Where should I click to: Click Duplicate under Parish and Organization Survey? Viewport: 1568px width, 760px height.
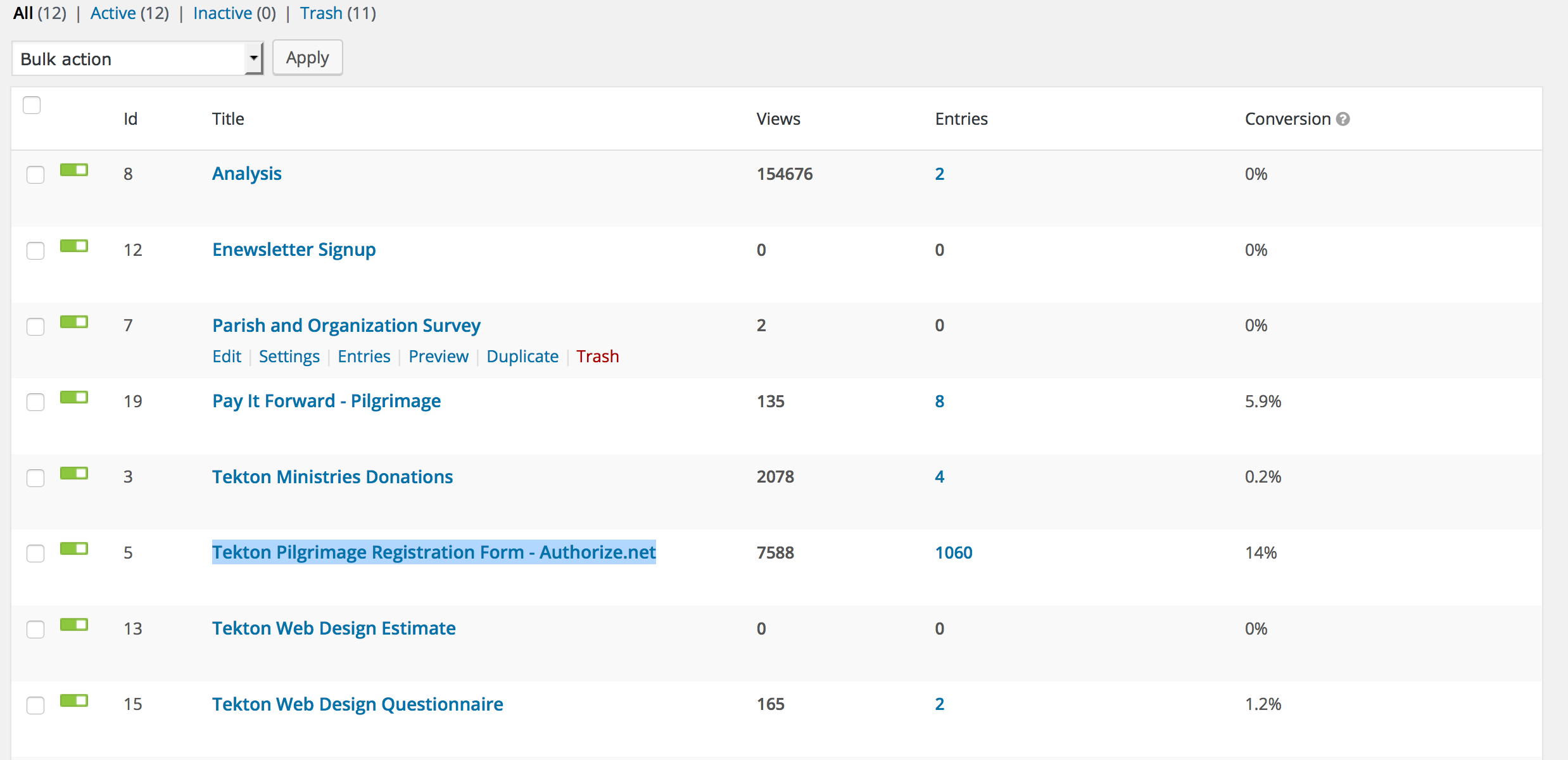point(522,357)
